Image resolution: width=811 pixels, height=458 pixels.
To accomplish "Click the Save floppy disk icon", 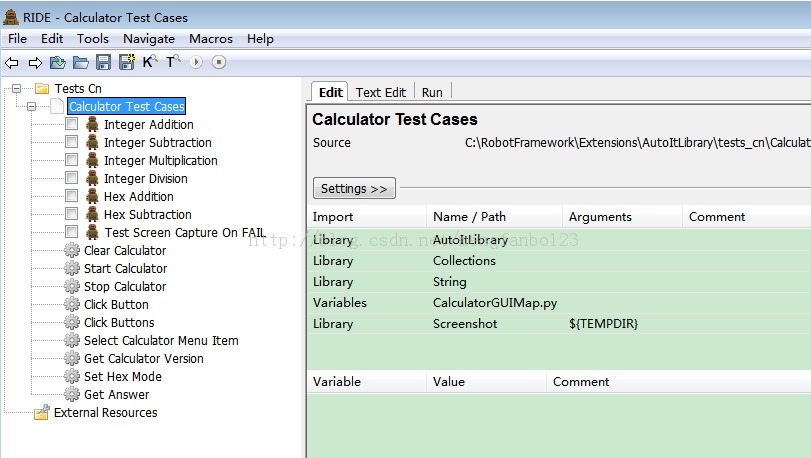I will (x=103, y=63).
